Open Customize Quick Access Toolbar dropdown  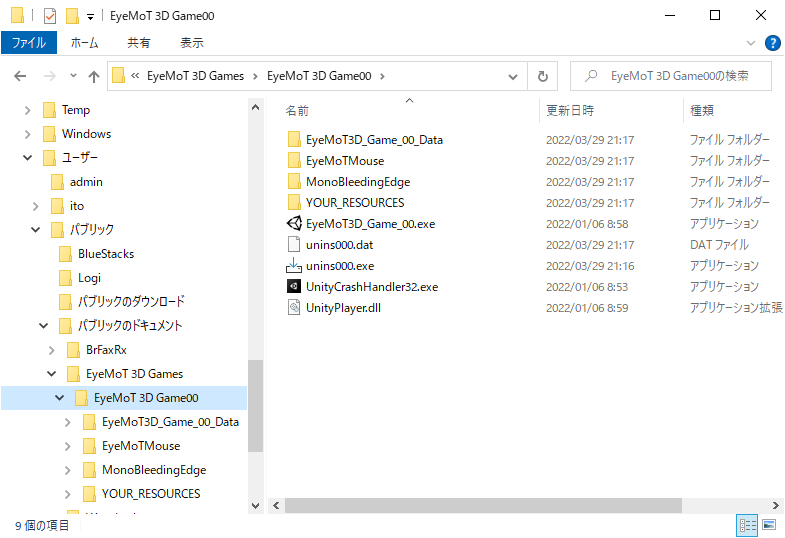91,17
